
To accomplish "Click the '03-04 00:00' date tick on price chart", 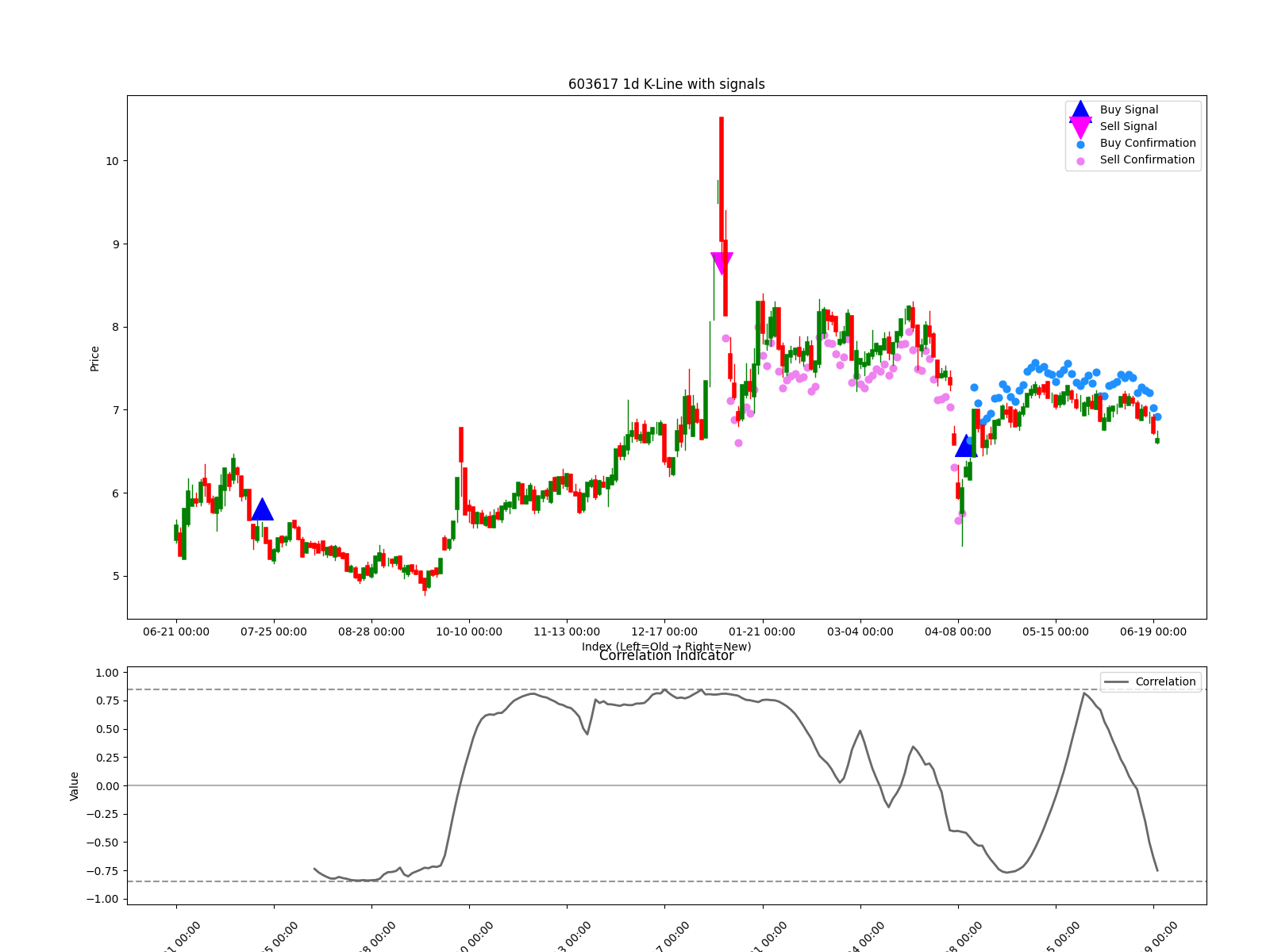I will [860, 632].
